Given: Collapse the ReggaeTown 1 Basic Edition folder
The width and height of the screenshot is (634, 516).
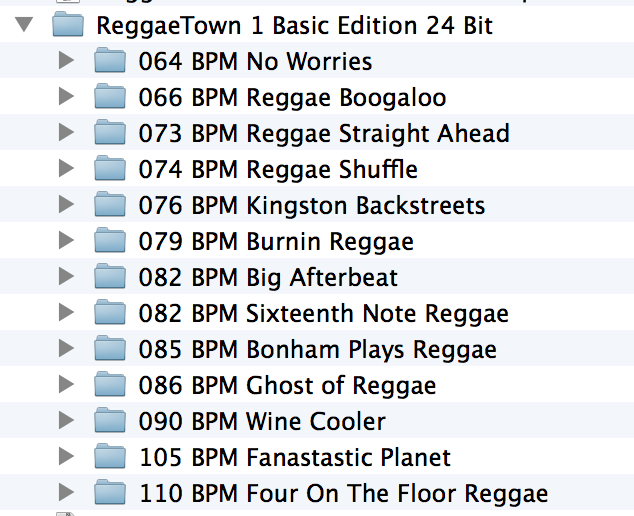Looking at the screenshot, I should [24, 25].
